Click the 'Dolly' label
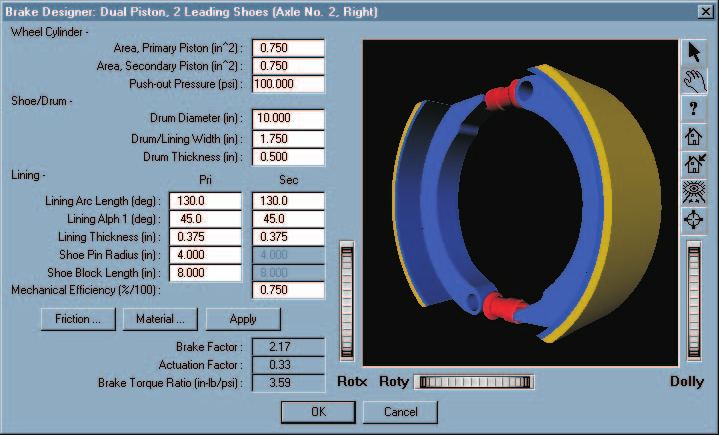Image resolution: width=719 pixels, height=435 pixels. [x=686, y=382]
